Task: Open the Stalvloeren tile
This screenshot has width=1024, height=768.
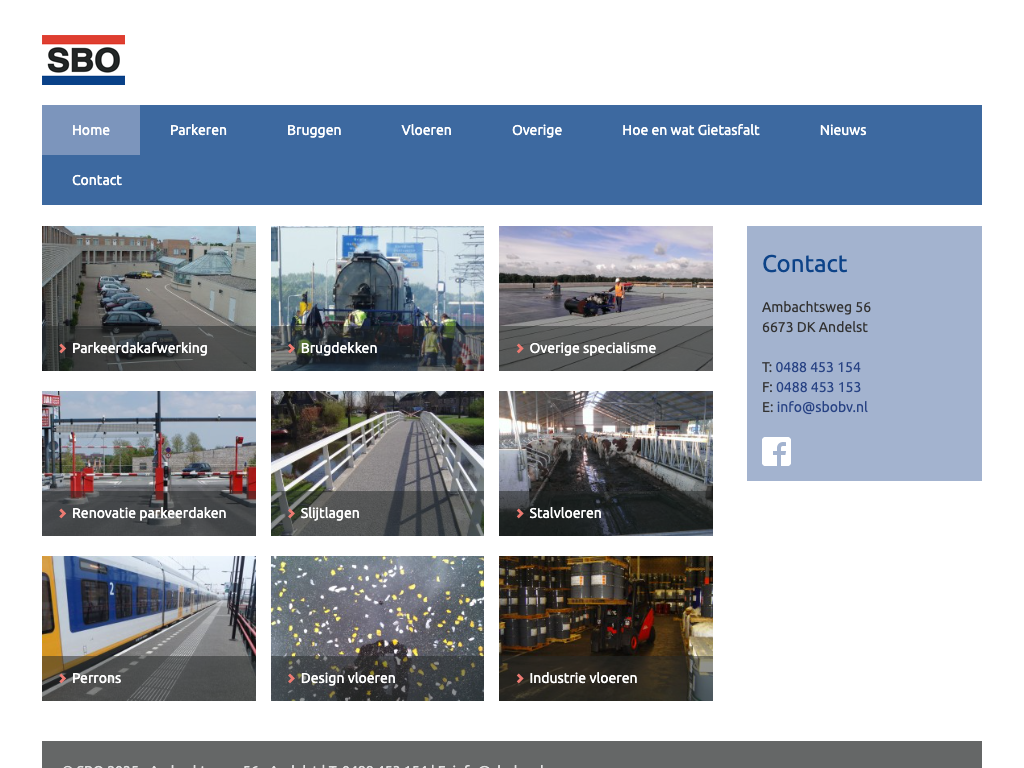Action: [x=606, y=463]
